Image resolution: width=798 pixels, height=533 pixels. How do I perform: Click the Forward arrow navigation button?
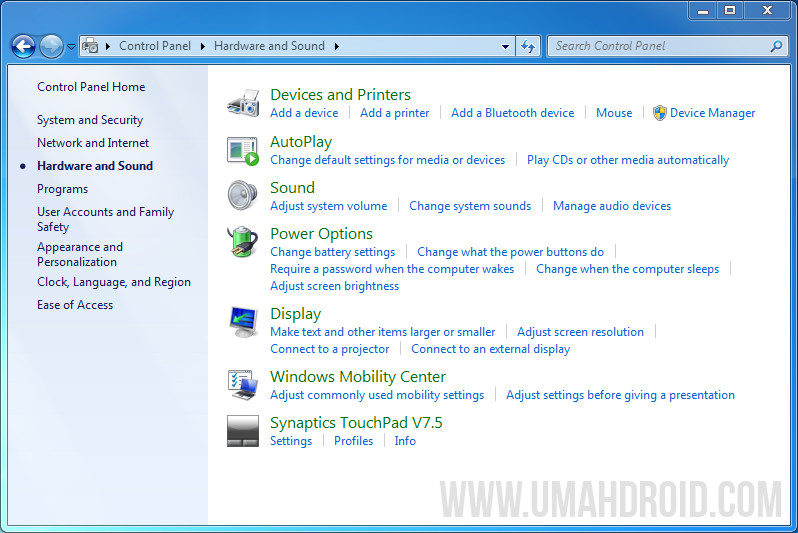51,47
